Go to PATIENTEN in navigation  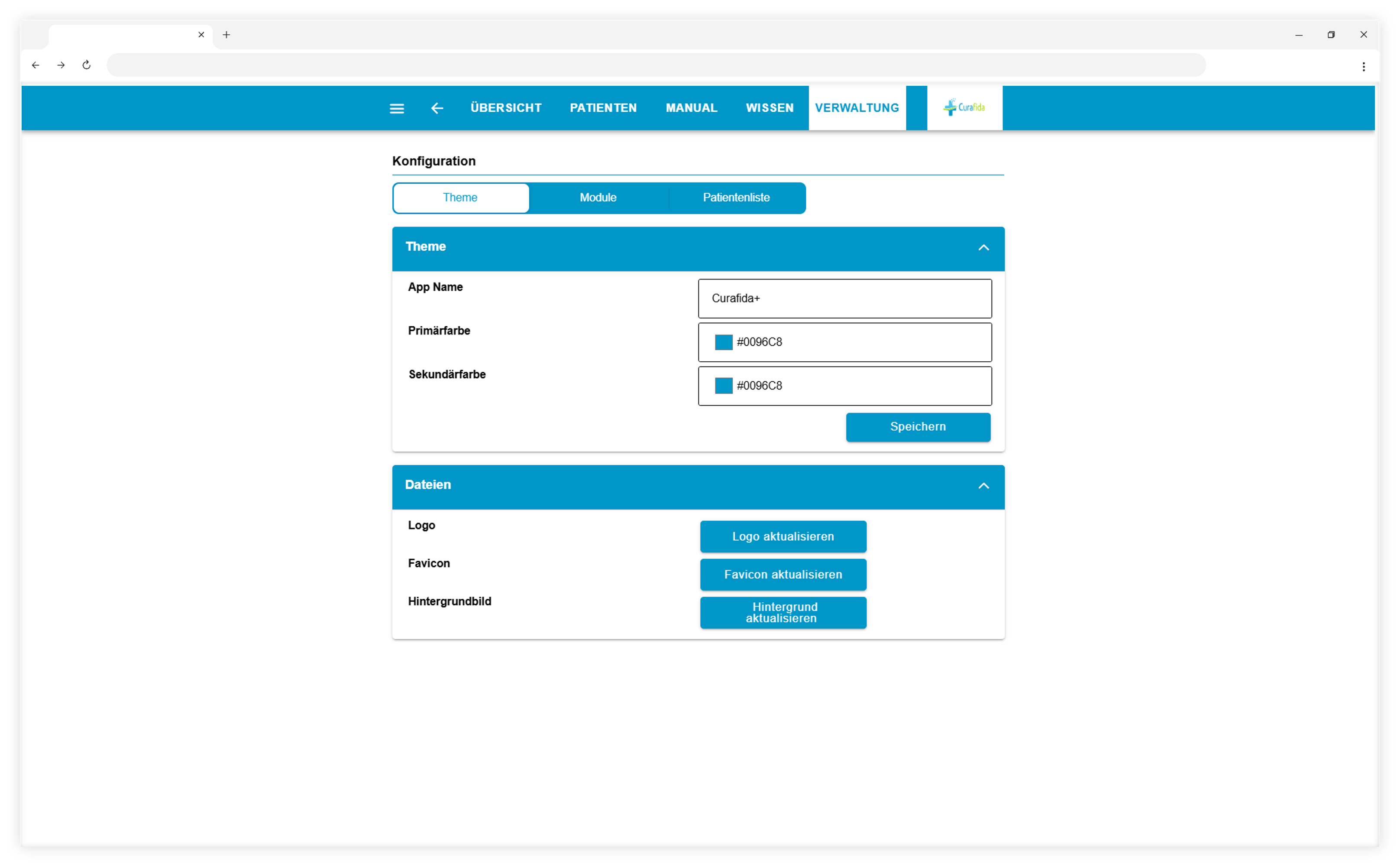[604, 108]
